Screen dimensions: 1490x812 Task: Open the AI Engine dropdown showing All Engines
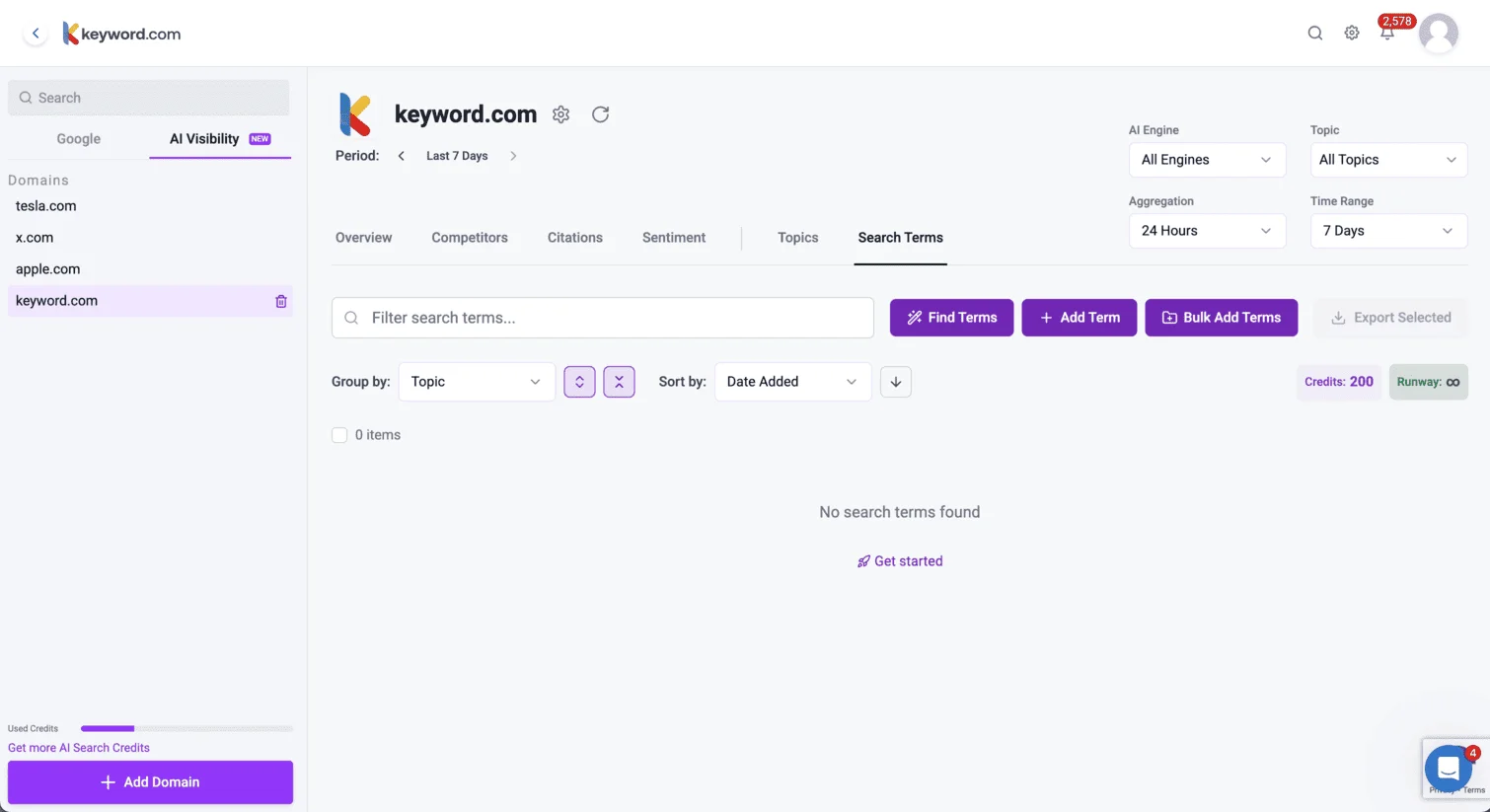[1207, 159]
